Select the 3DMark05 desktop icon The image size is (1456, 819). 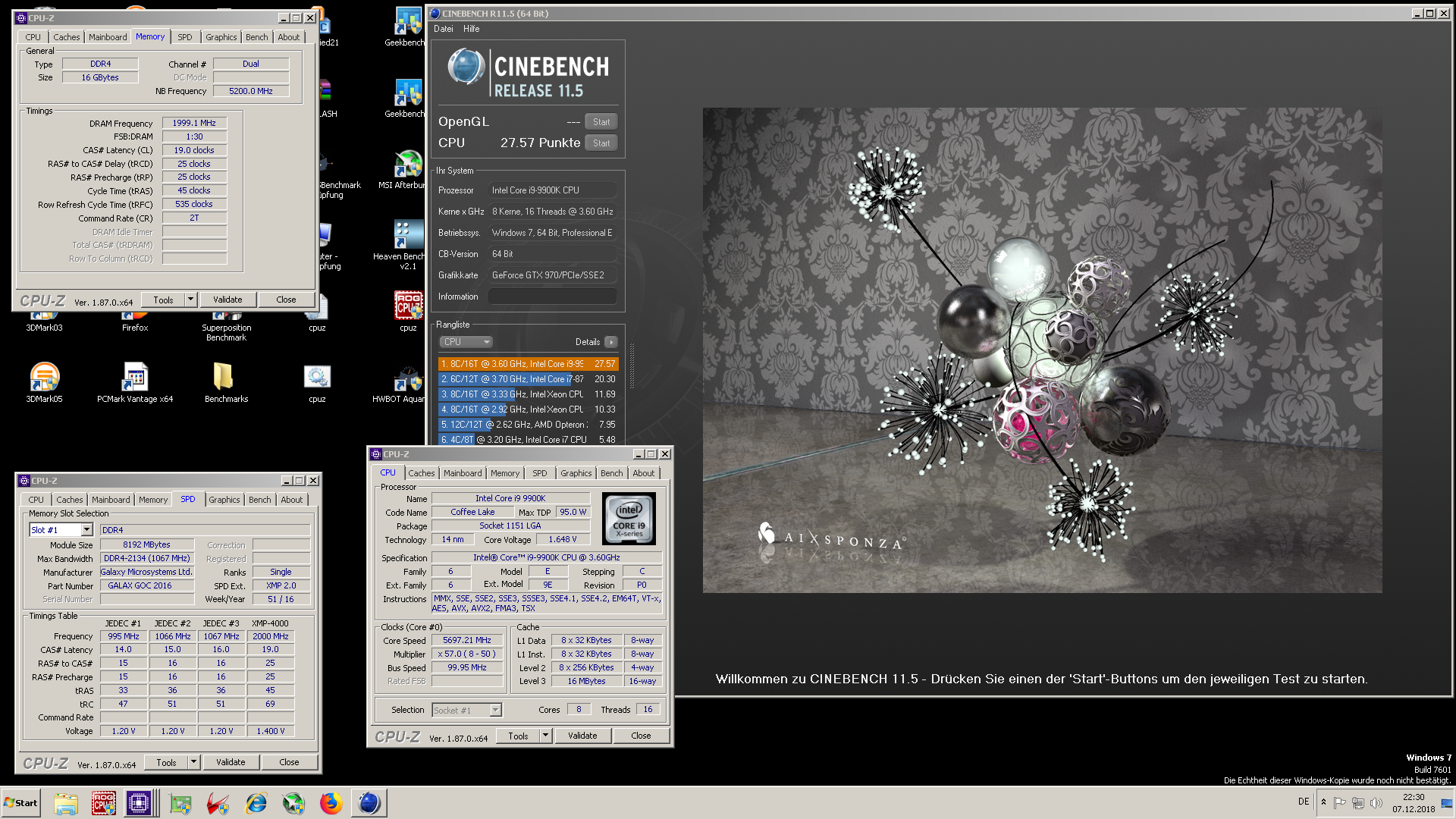pyautogui.click(x=45, y=381)
